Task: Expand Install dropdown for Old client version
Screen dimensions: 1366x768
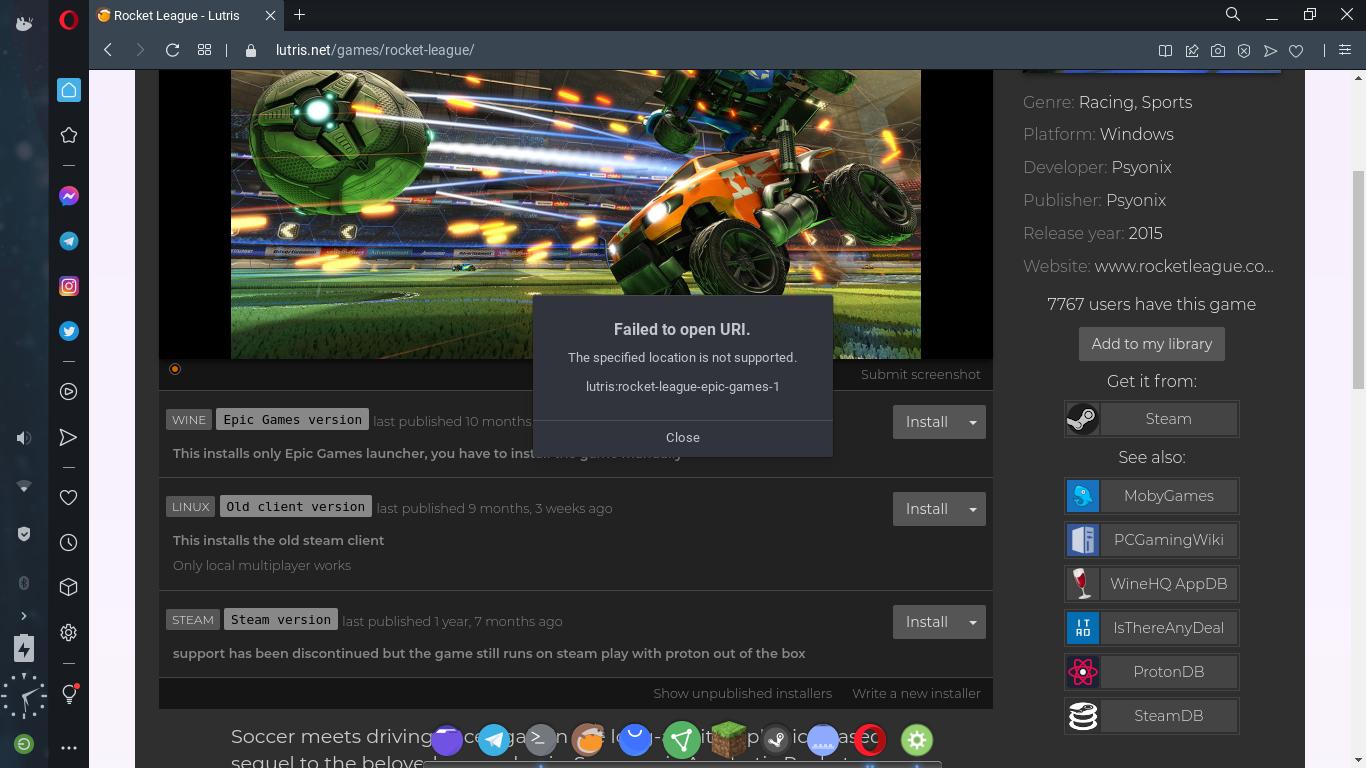Action: coord(971,508)
